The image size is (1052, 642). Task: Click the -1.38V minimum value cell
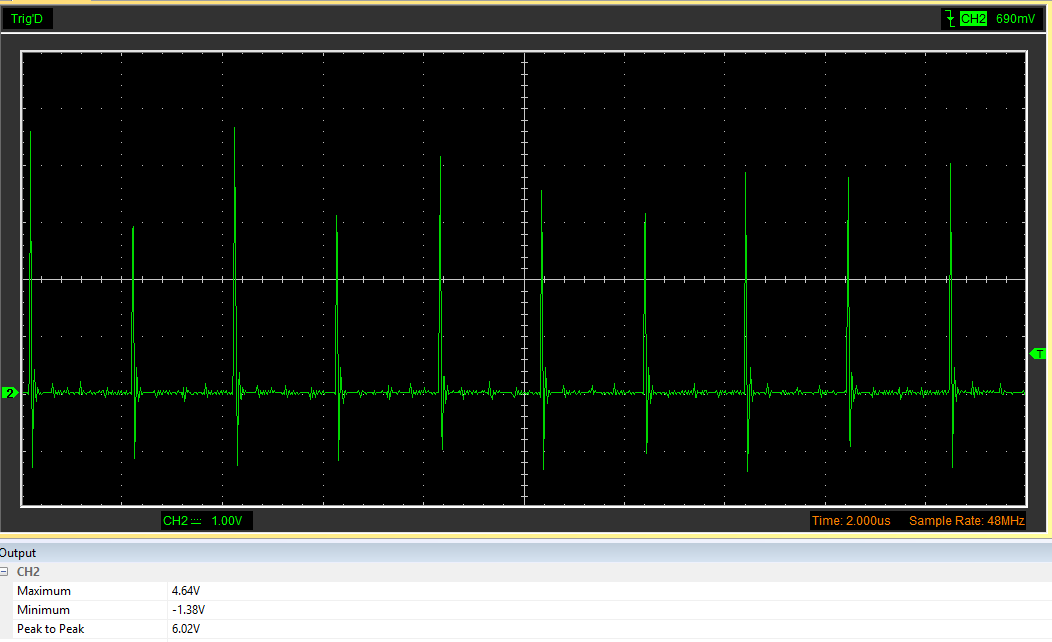click(x=188, y=610)
